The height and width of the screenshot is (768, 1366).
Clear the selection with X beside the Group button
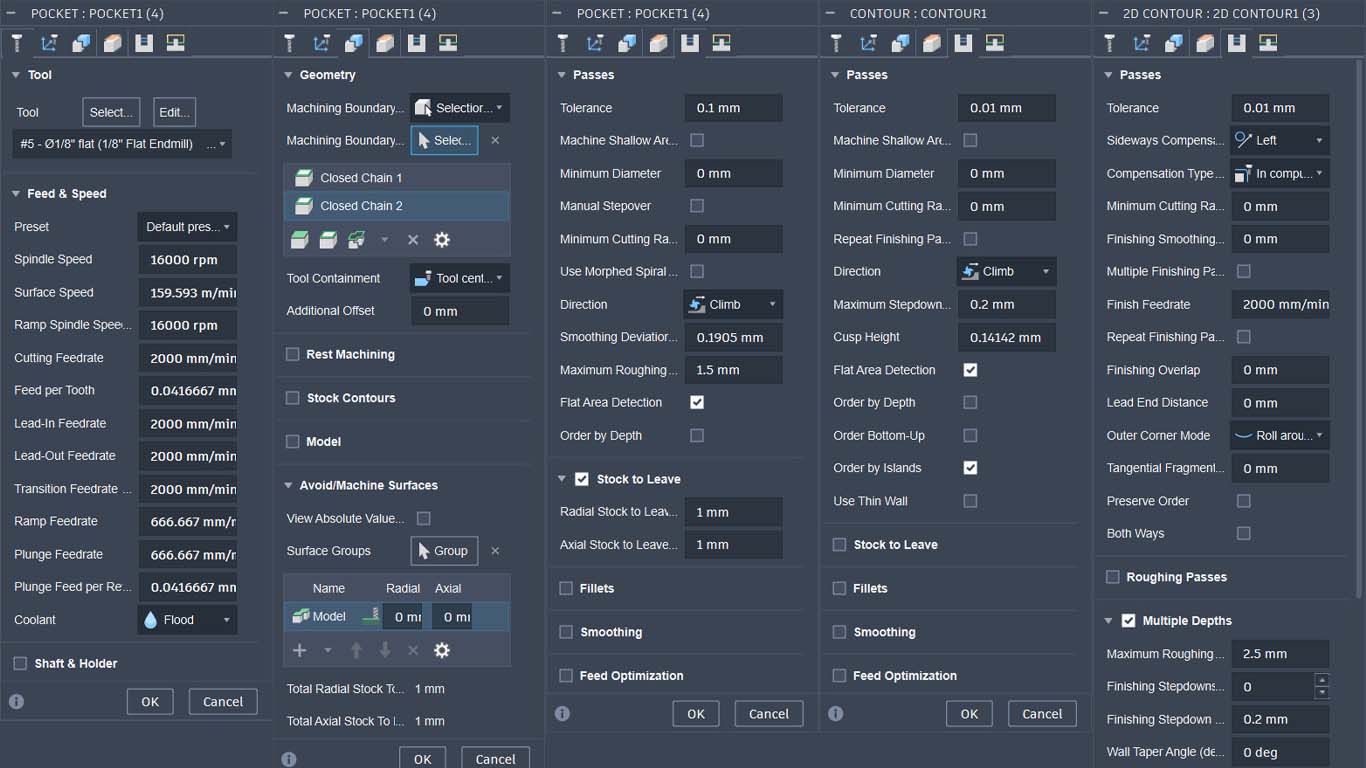tap(495, 551)
